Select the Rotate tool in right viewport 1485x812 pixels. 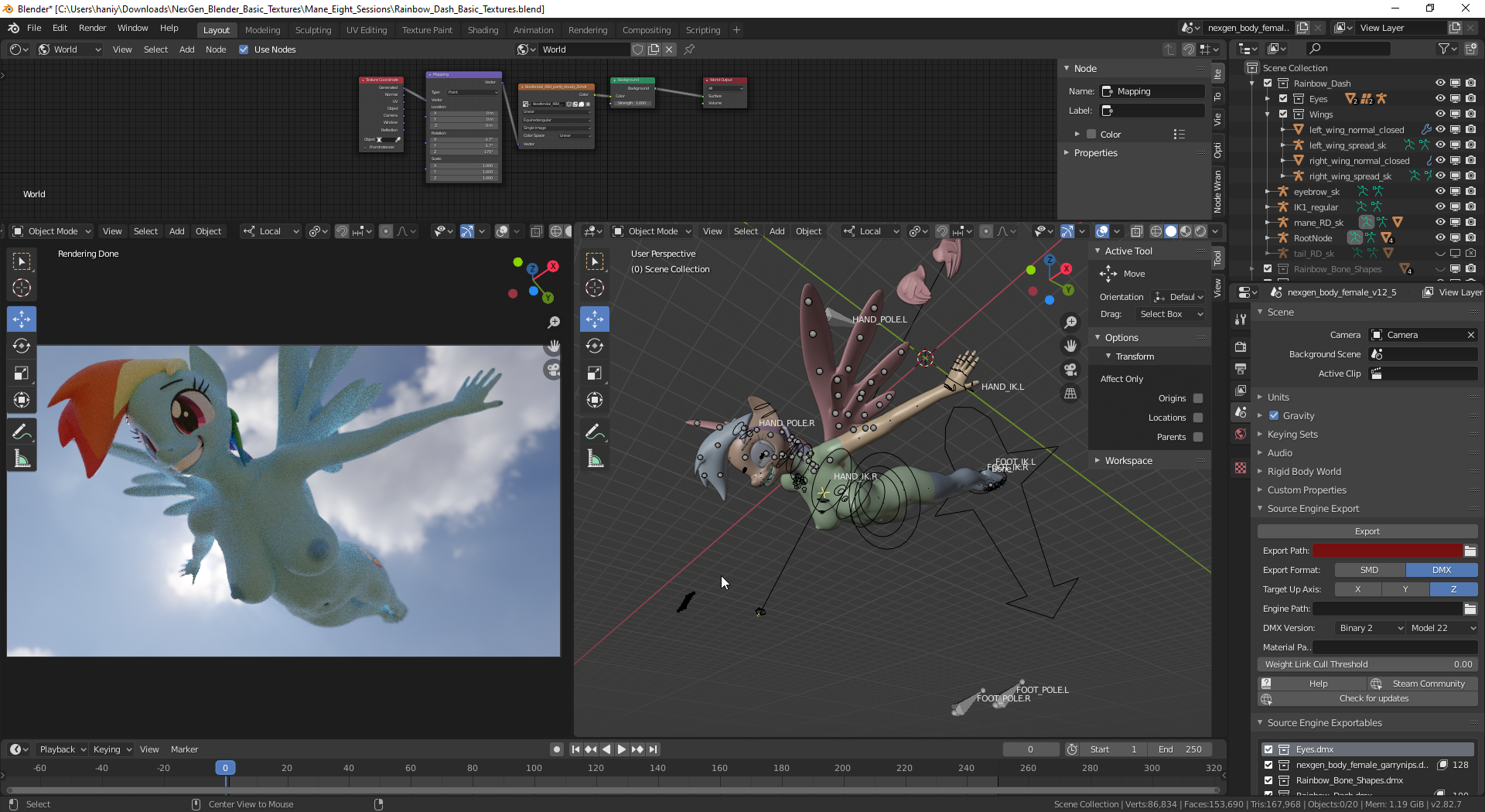595,346
